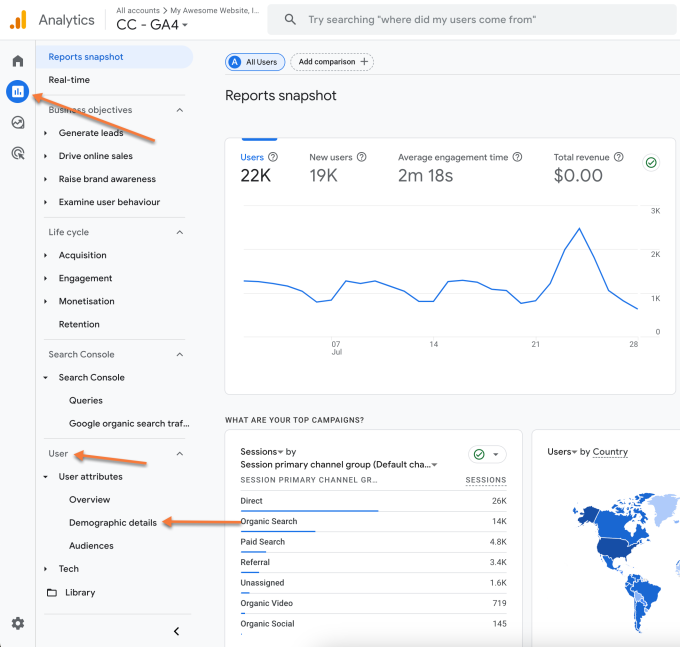Image resolution: width=680 pixels, height=647 pixels.
Task: Expand Examine user behaviour item
Action: [x=46, y=202]
